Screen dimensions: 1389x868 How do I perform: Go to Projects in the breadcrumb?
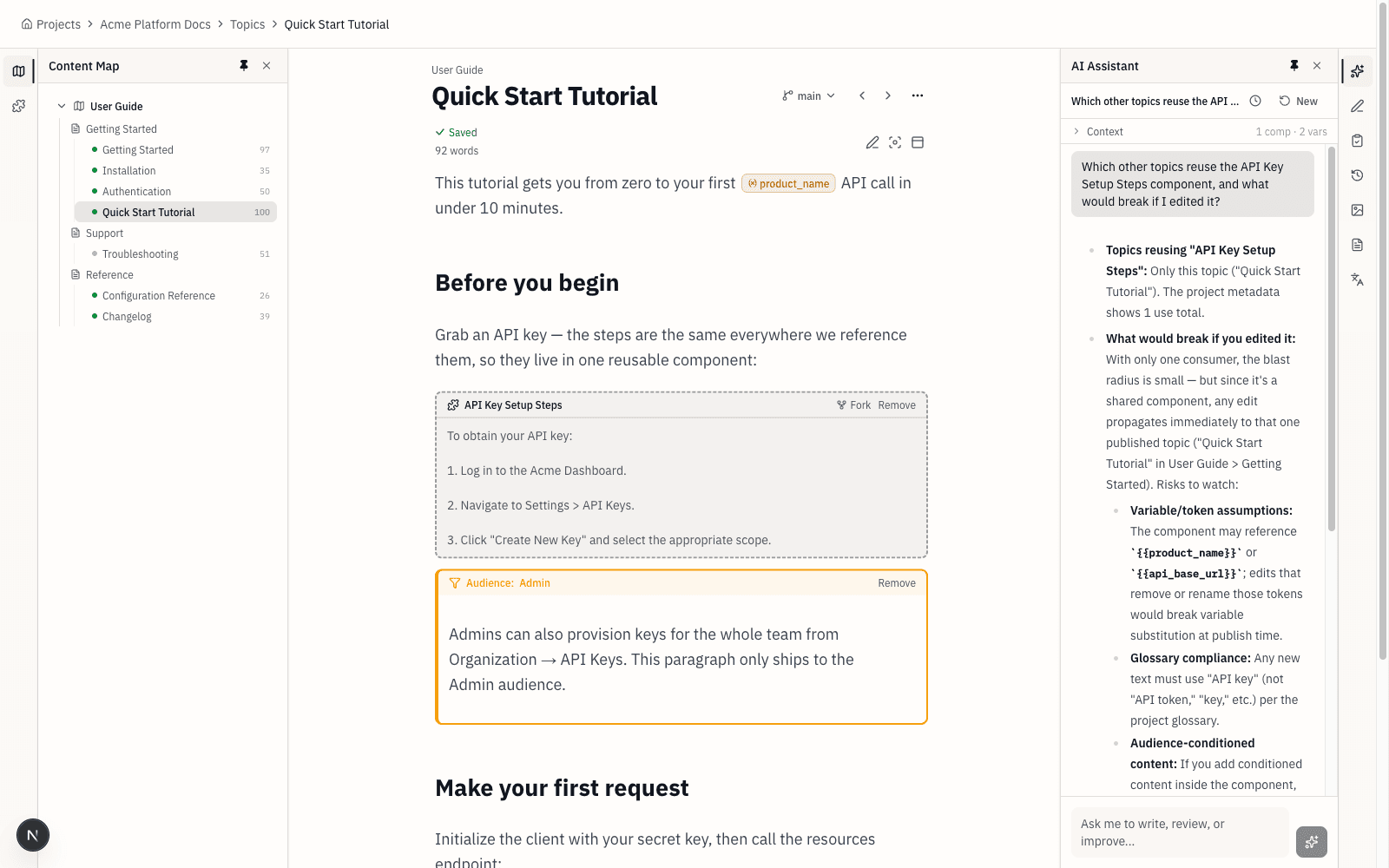coord(58,24)
